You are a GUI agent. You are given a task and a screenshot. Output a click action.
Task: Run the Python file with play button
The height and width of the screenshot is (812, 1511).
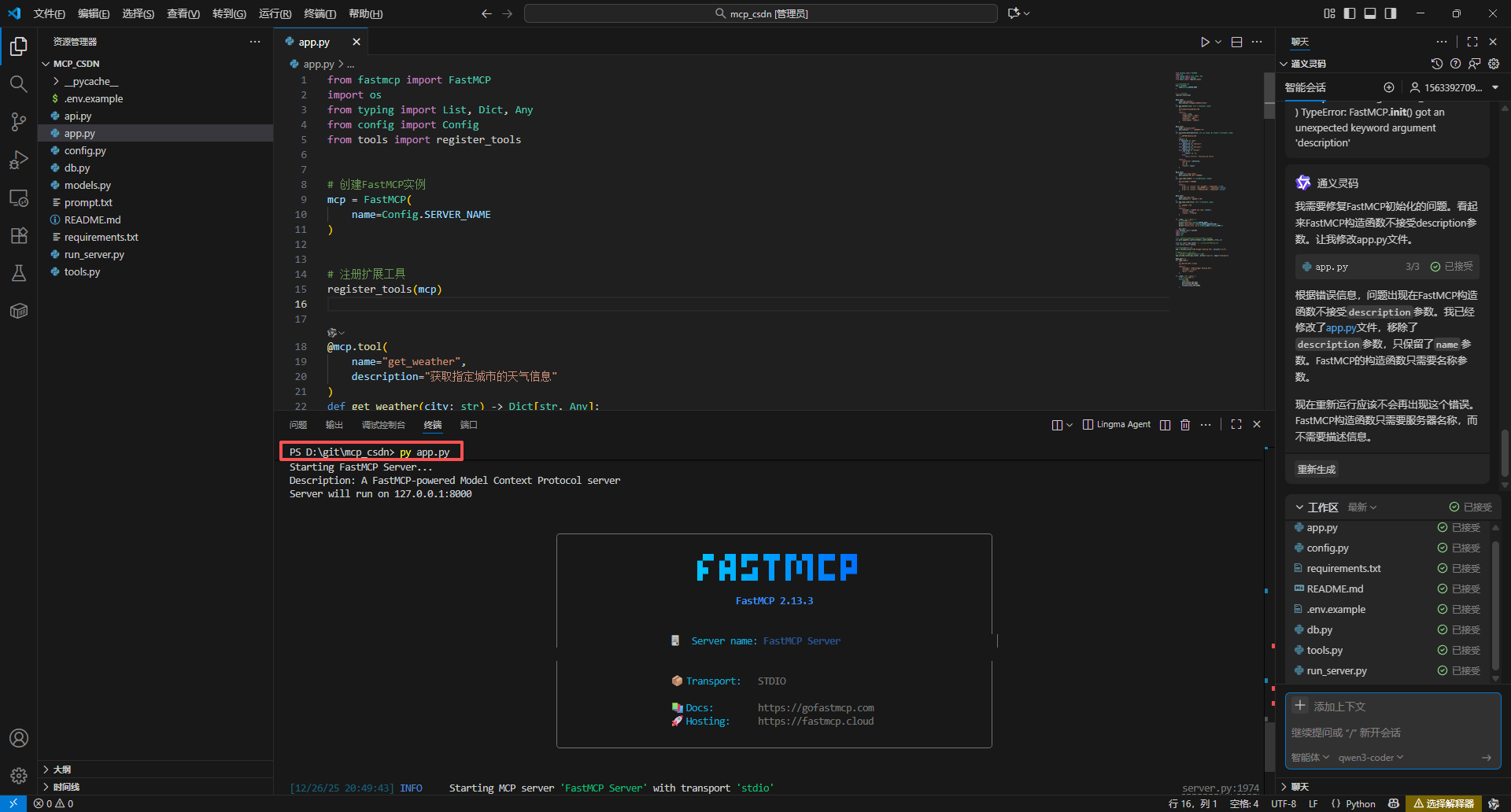pos(1205,42)
